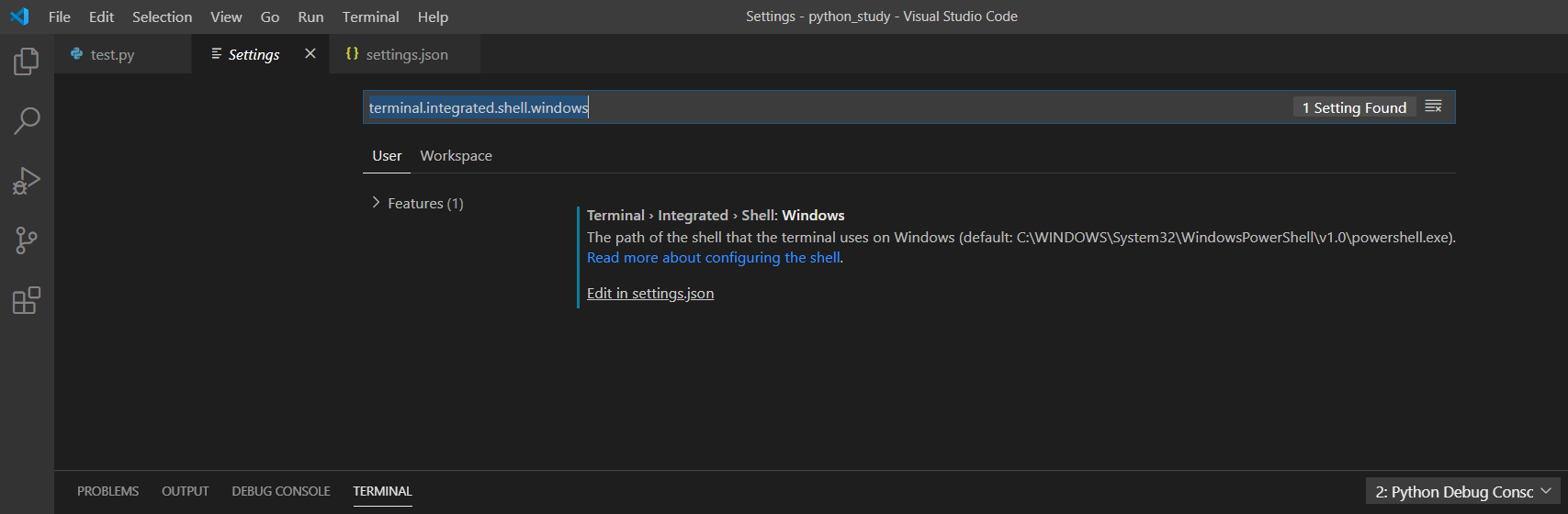
Task: Clear the settings search input icon
Action: click(x=1433, y=107)
